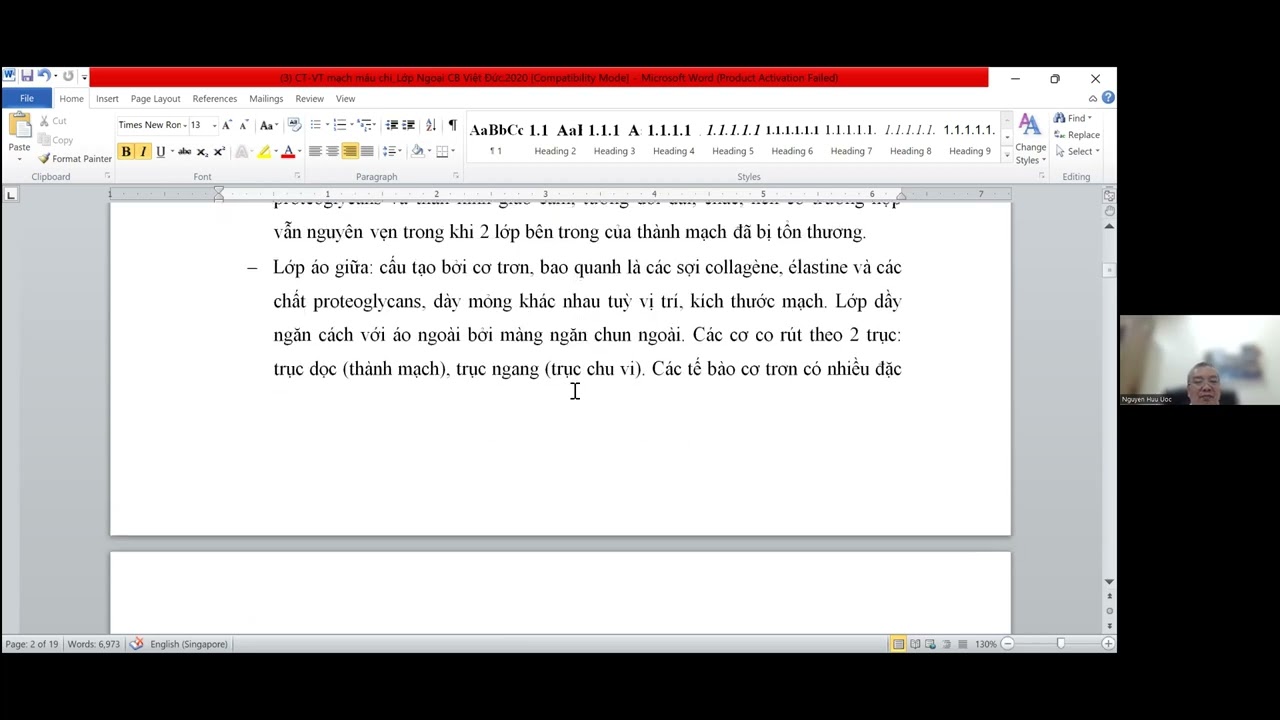Open the References tab

pos(215,99)
